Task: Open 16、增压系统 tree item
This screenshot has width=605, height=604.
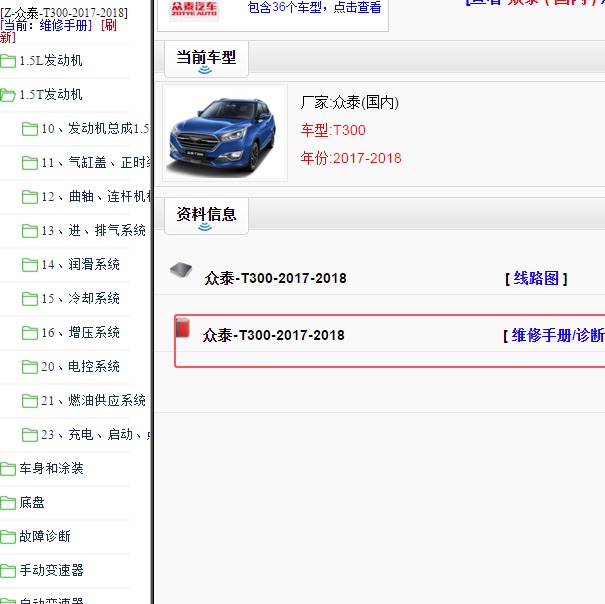Action: pos(80,332)
